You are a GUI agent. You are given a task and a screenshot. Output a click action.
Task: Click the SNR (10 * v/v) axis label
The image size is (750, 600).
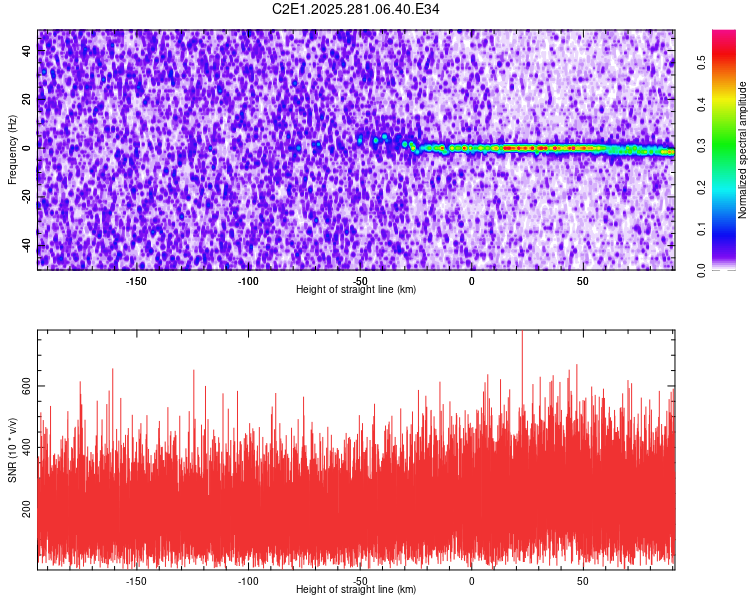tap(12, 448)
